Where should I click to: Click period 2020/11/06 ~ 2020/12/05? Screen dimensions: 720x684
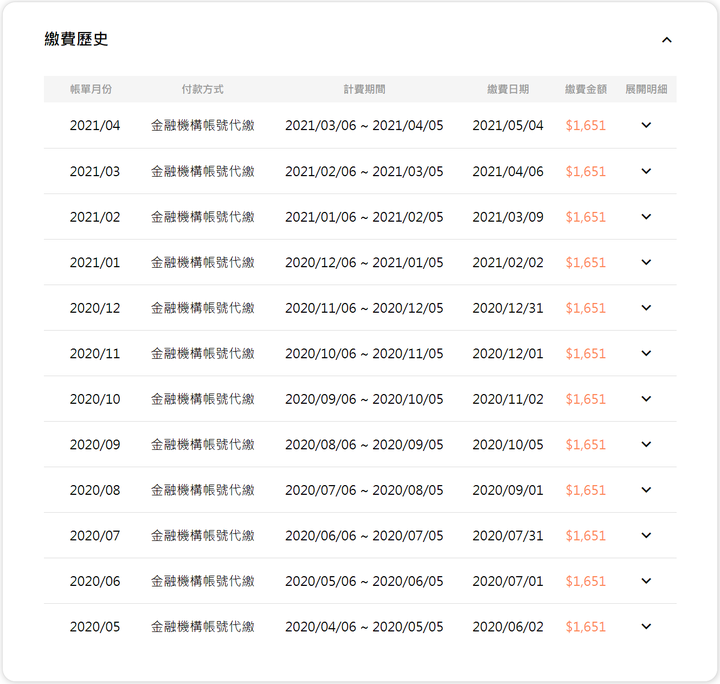364,308
